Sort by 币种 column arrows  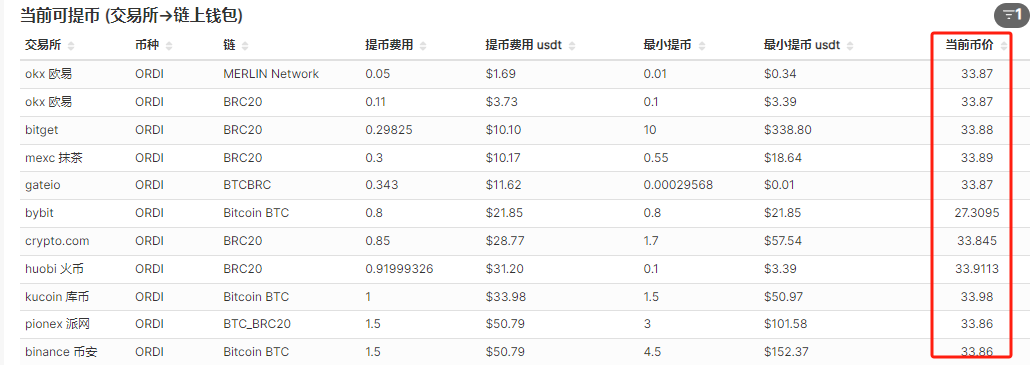(x=169, y=46)
